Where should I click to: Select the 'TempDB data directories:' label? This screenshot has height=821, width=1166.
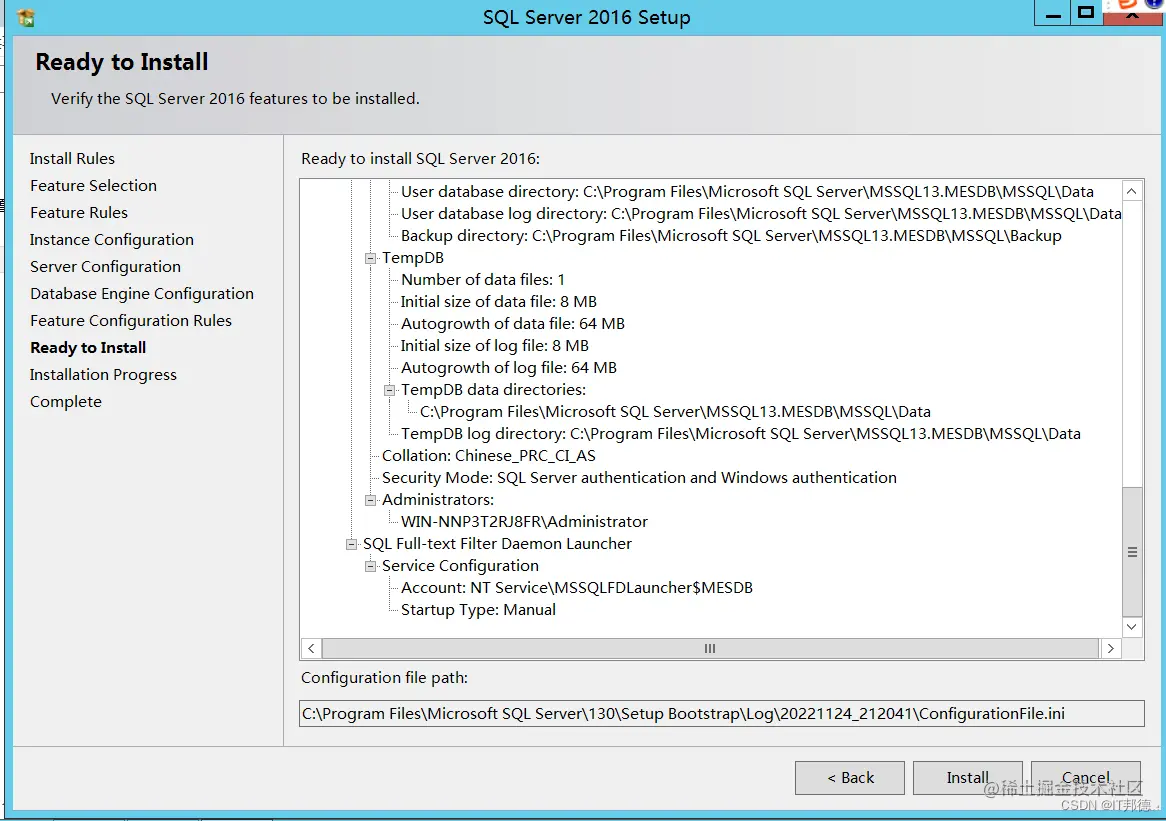[493, 390]
